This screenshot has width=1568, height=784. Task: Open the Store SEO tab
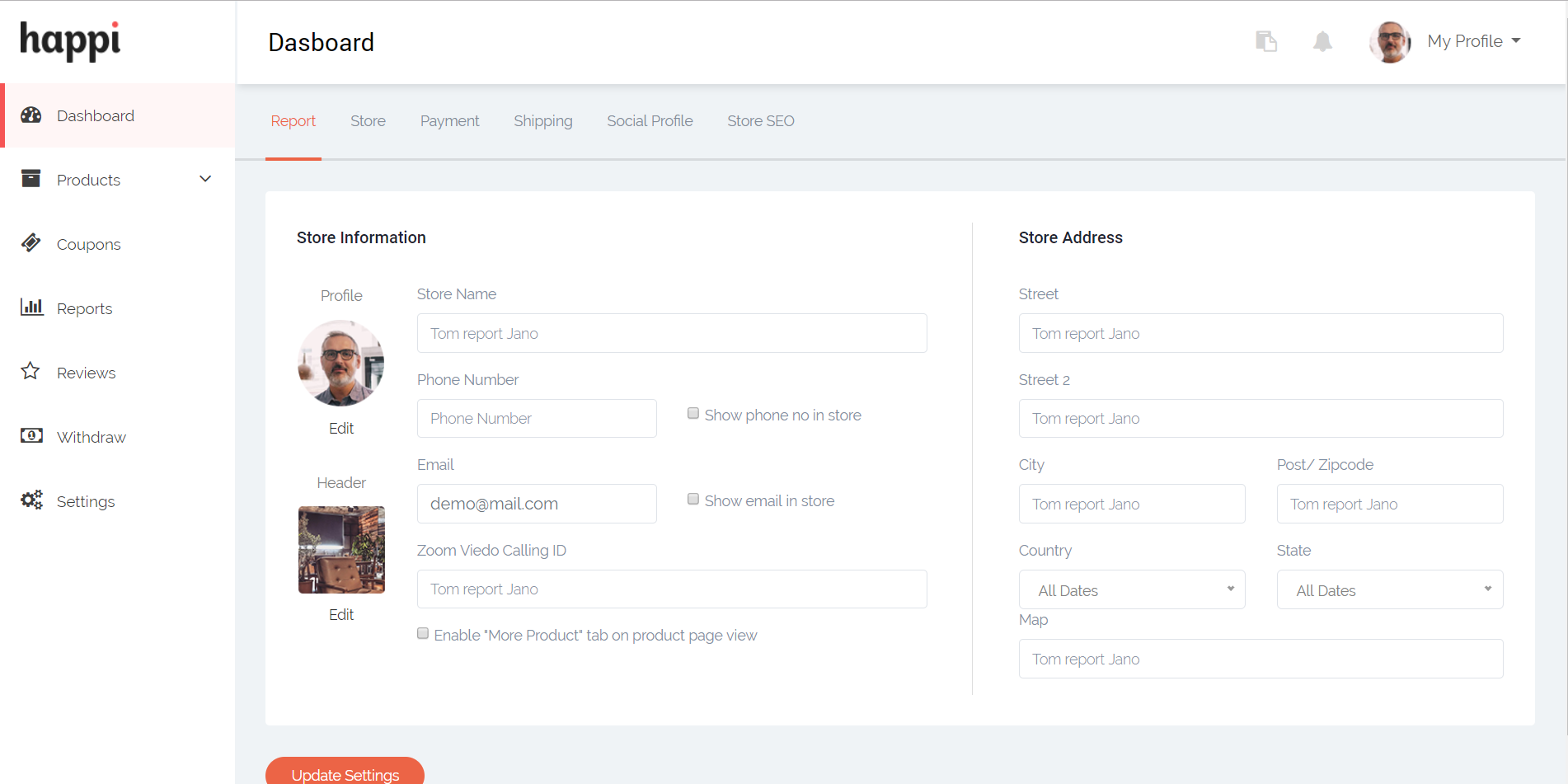tap(760, 121)
